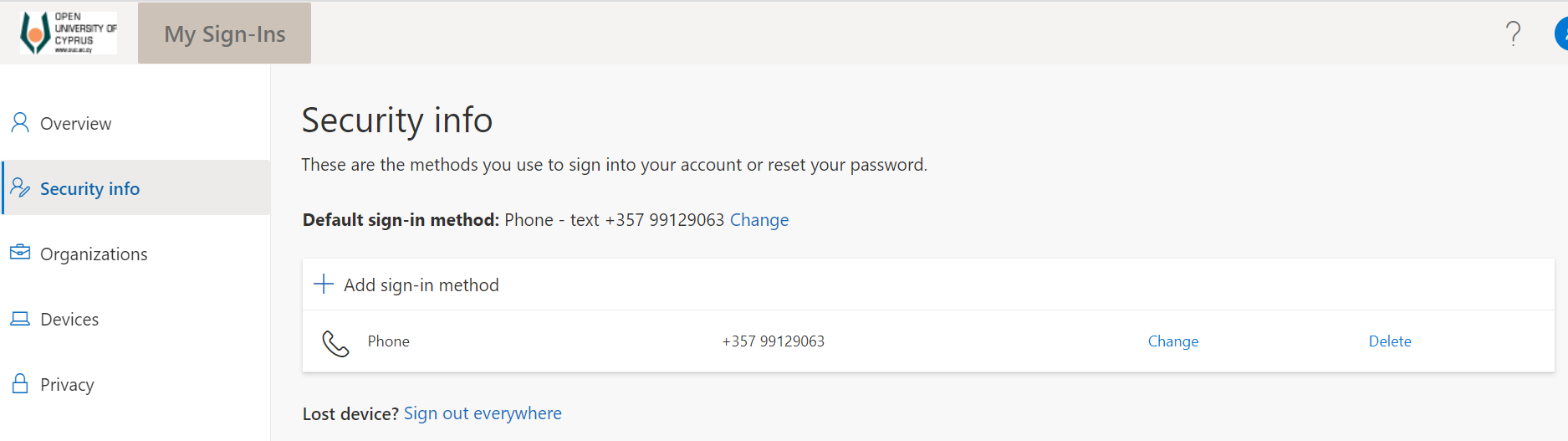The image size is (1568, 441).
Task: Click the Privacy padlock icon
Action: [20, 383]
